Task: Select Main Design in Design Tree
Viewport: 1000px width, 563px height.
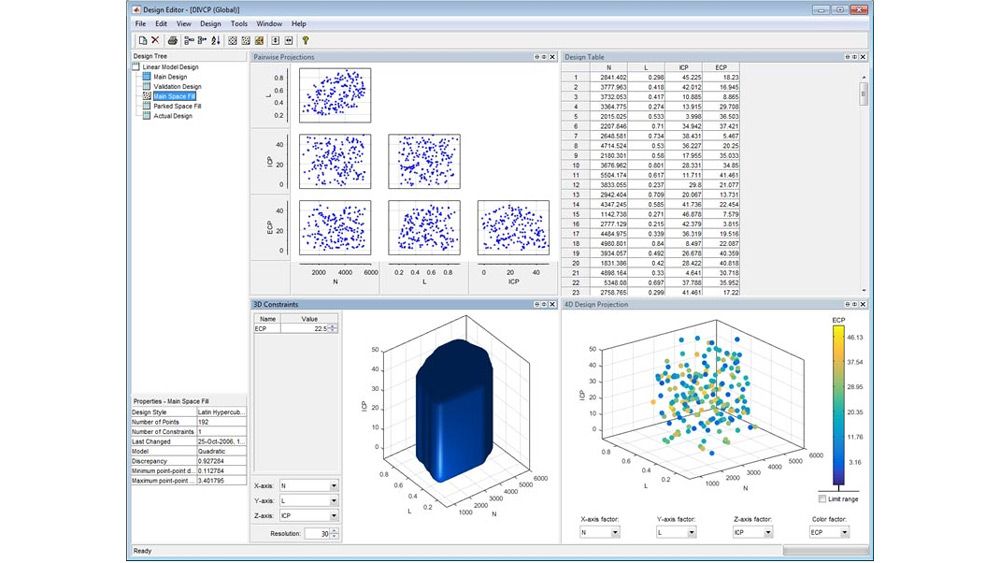Action: pos(169,76)
